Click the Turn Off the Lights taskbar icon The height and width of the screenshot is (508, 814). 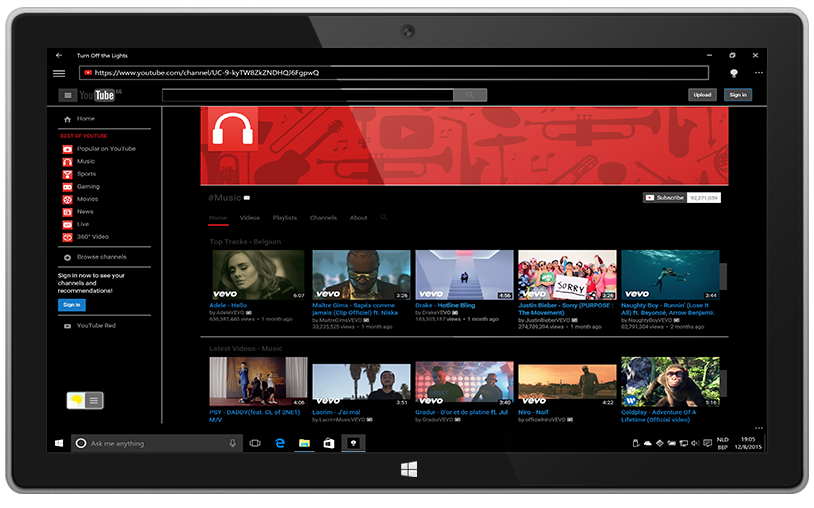pos(353,443)
